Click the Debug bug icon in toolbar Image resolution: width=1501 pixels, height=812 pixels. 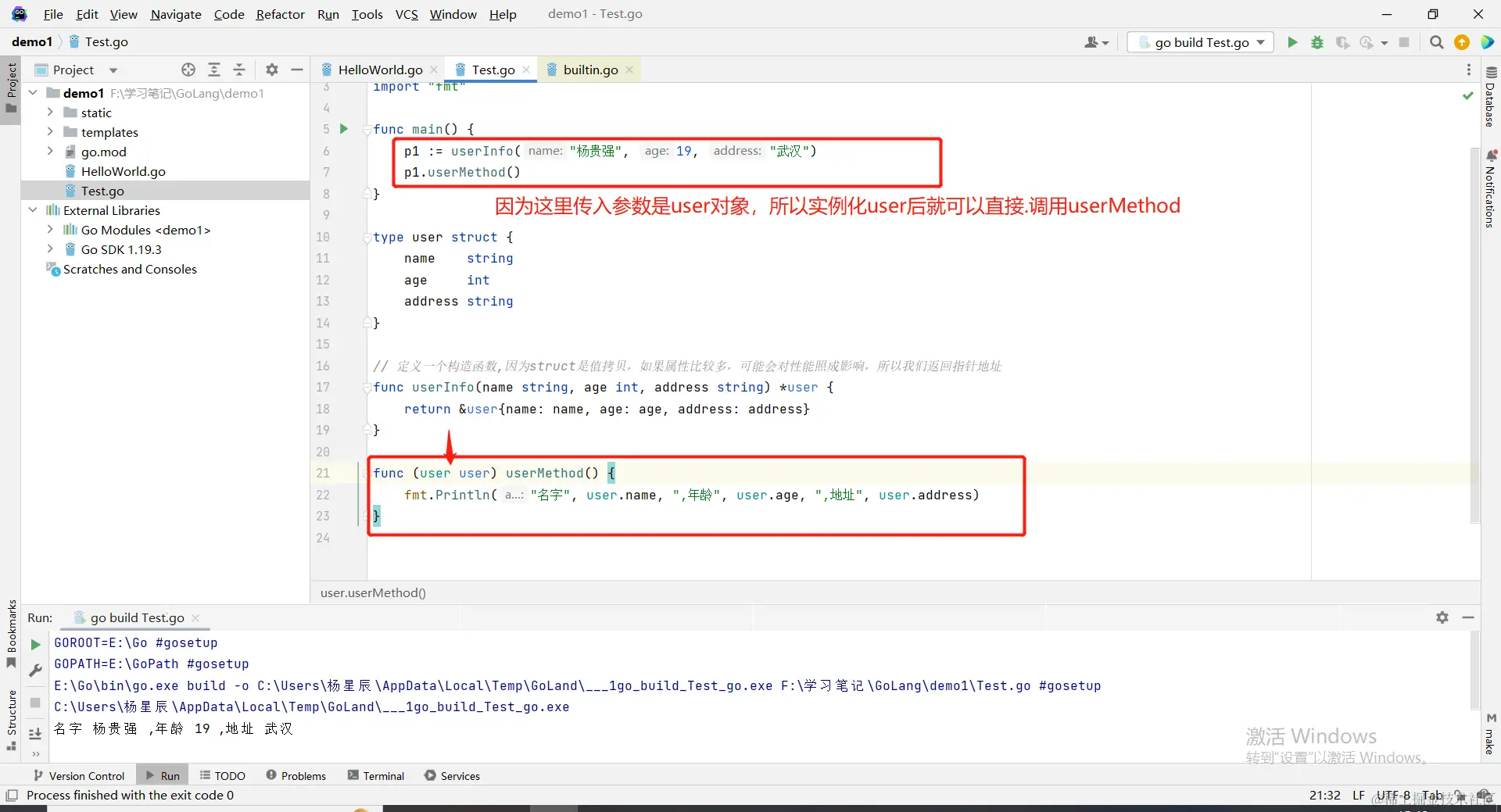1317,42
